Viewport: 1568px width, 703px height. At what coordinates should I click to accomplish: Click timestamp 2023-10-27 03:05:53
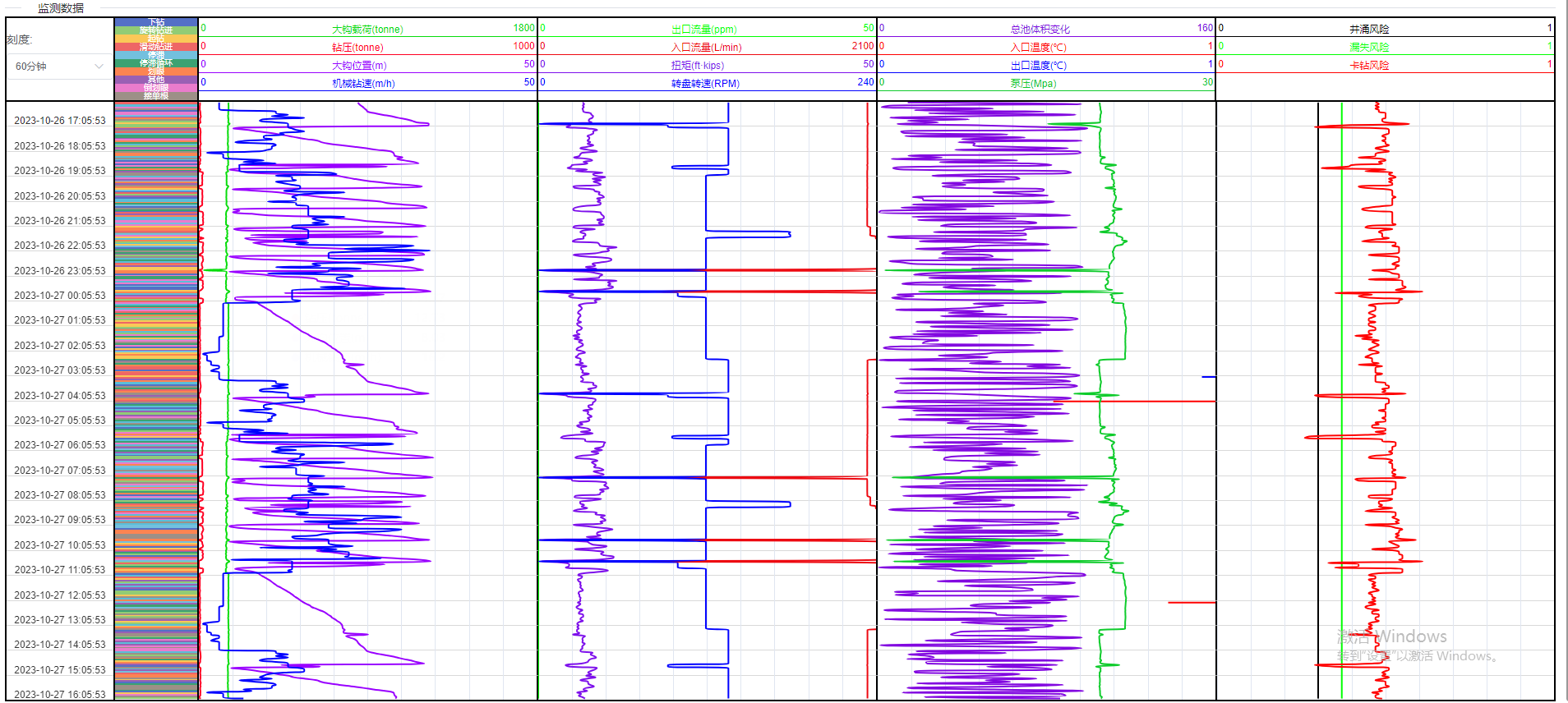(x=60, y=370)
